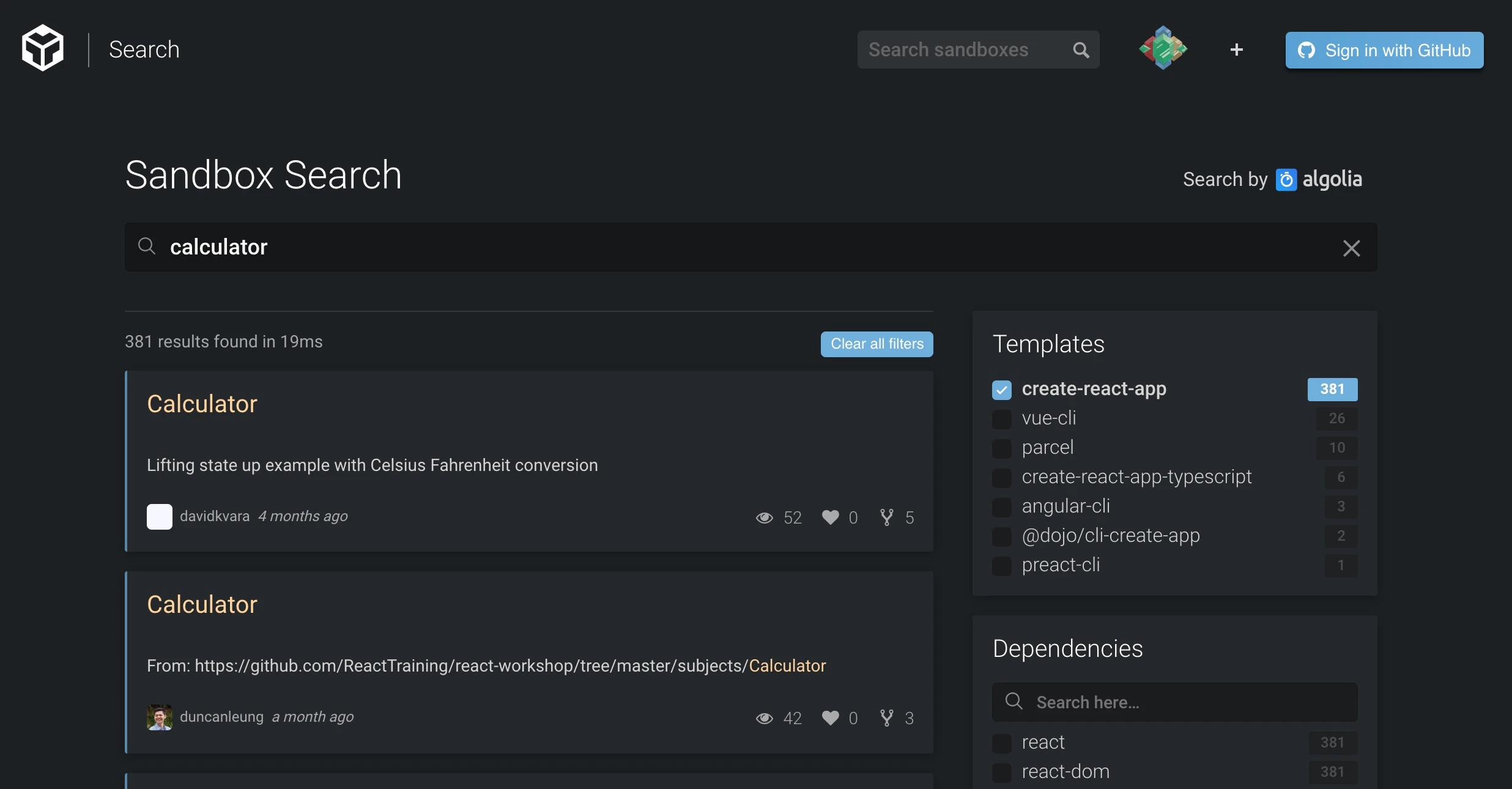Image resolution: width=1512 pixels, height=789 pixels.
Task: Click the fork icon for duncanleung sandbox
Action: coord(886,718)
